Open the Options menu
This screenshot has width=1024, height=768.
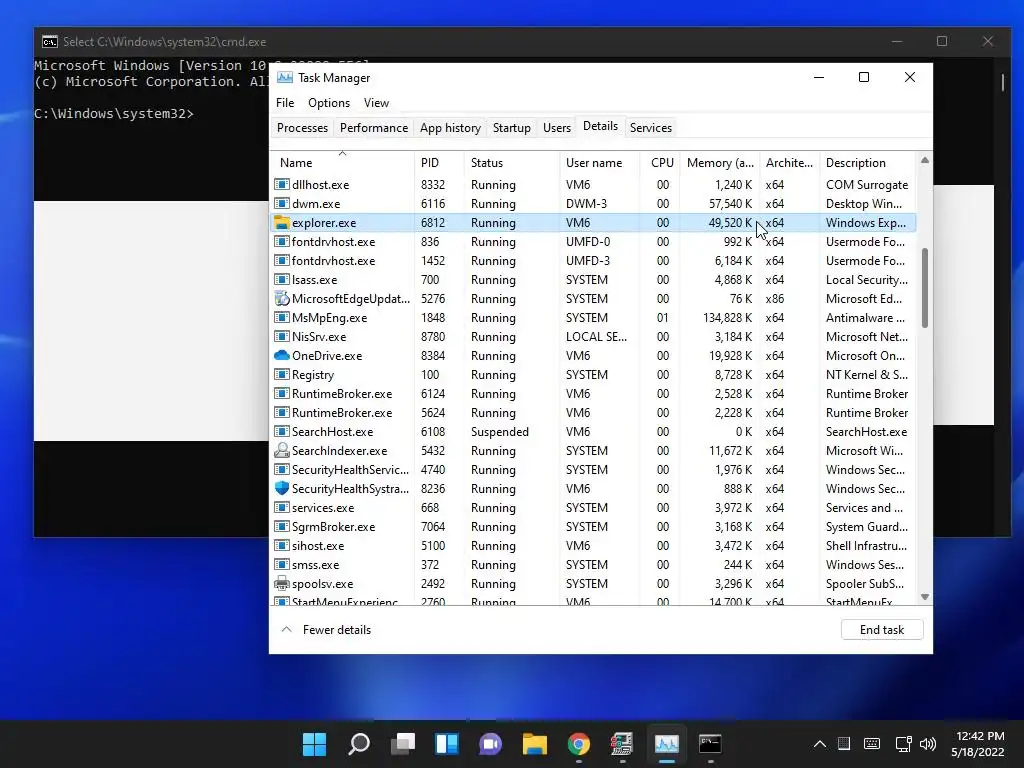point(329,103)
